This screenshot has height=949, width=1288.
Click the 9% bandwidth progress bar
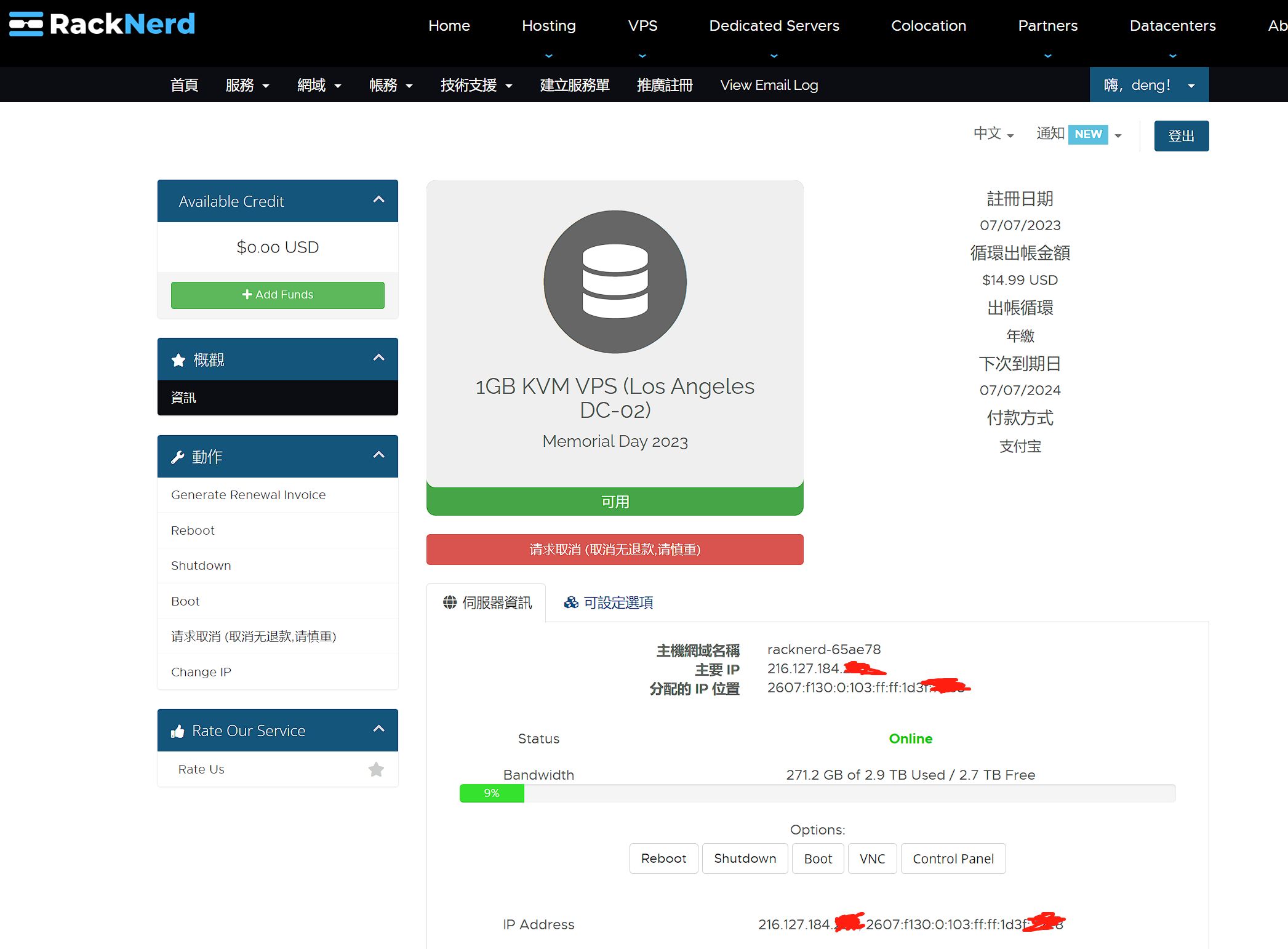click(492, 793)
